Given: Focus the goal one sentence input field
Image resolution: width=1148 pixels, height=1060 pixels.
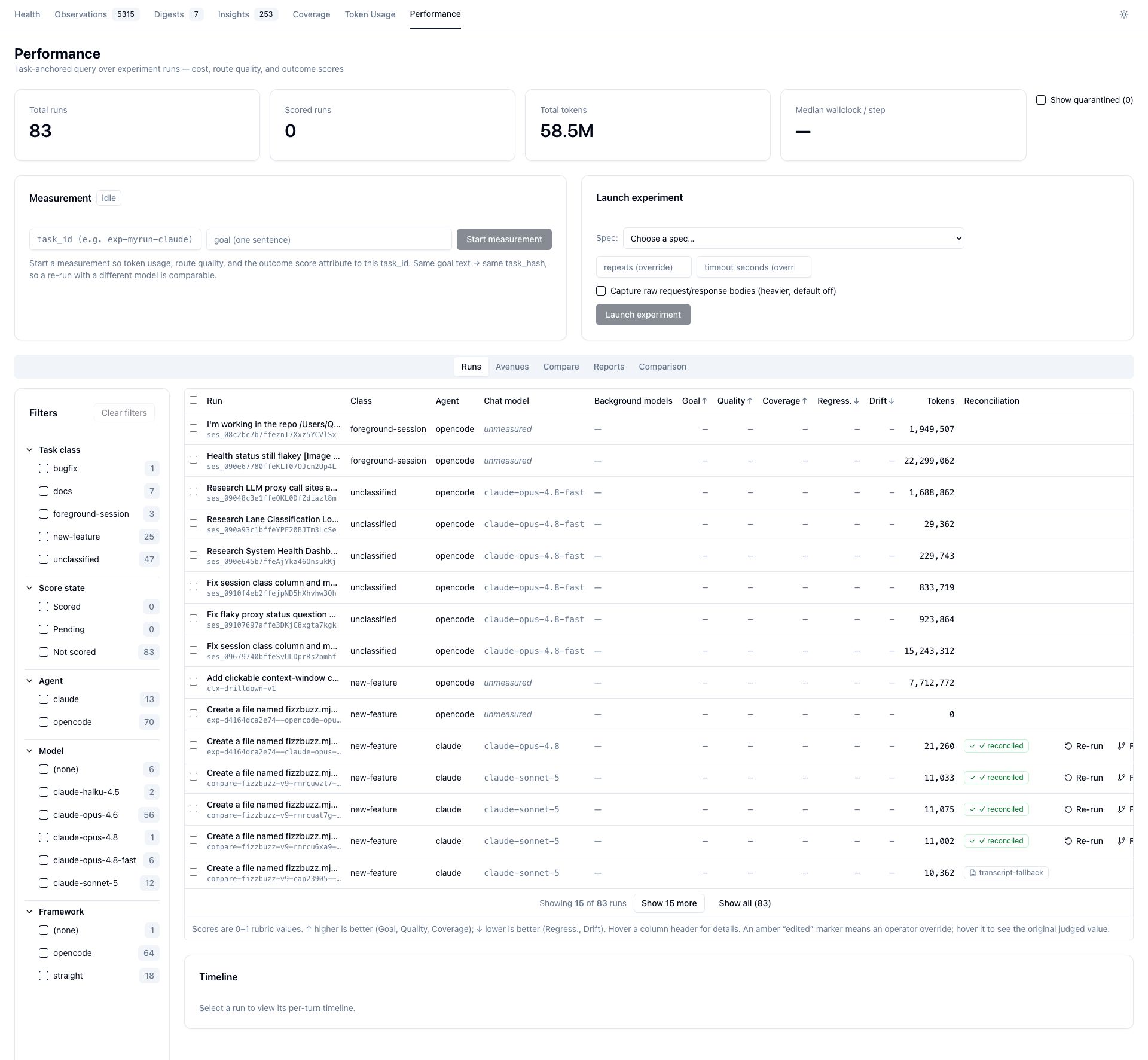Looking at the screenshot, I should (x=329, y=239).
